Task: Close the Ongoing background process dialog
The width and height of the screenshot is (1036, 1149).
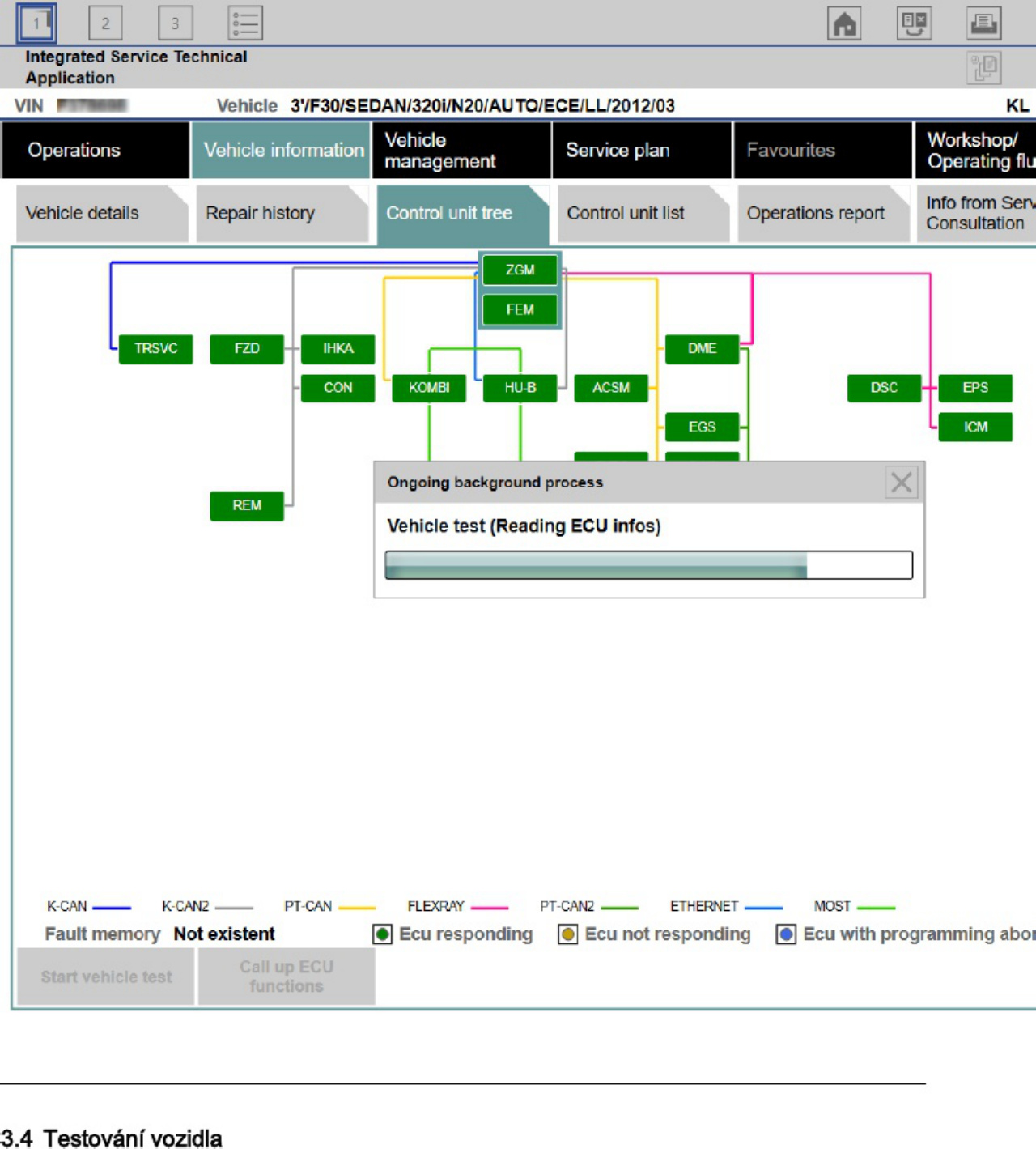Action: coord(901,483)
